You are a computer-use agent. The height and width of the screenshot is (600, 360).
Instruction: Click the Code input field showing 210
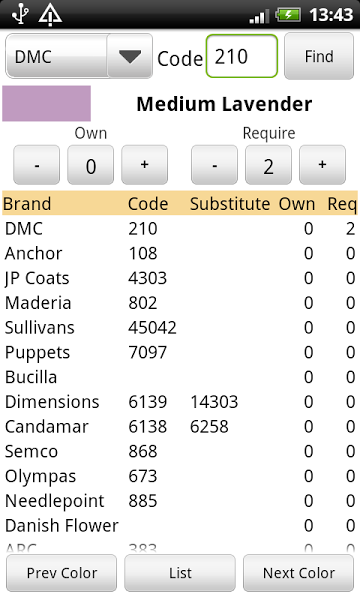(x=242, y=56)
